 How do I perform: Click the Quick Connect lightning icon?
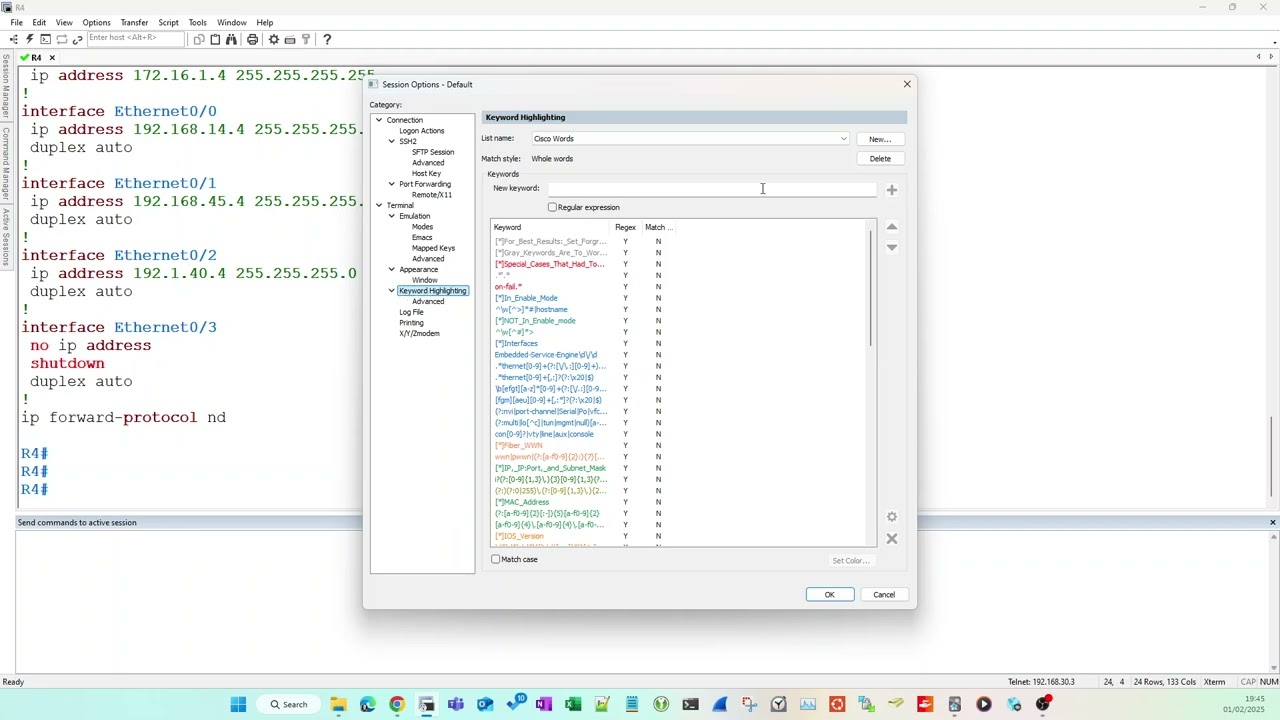pos(29,39)
